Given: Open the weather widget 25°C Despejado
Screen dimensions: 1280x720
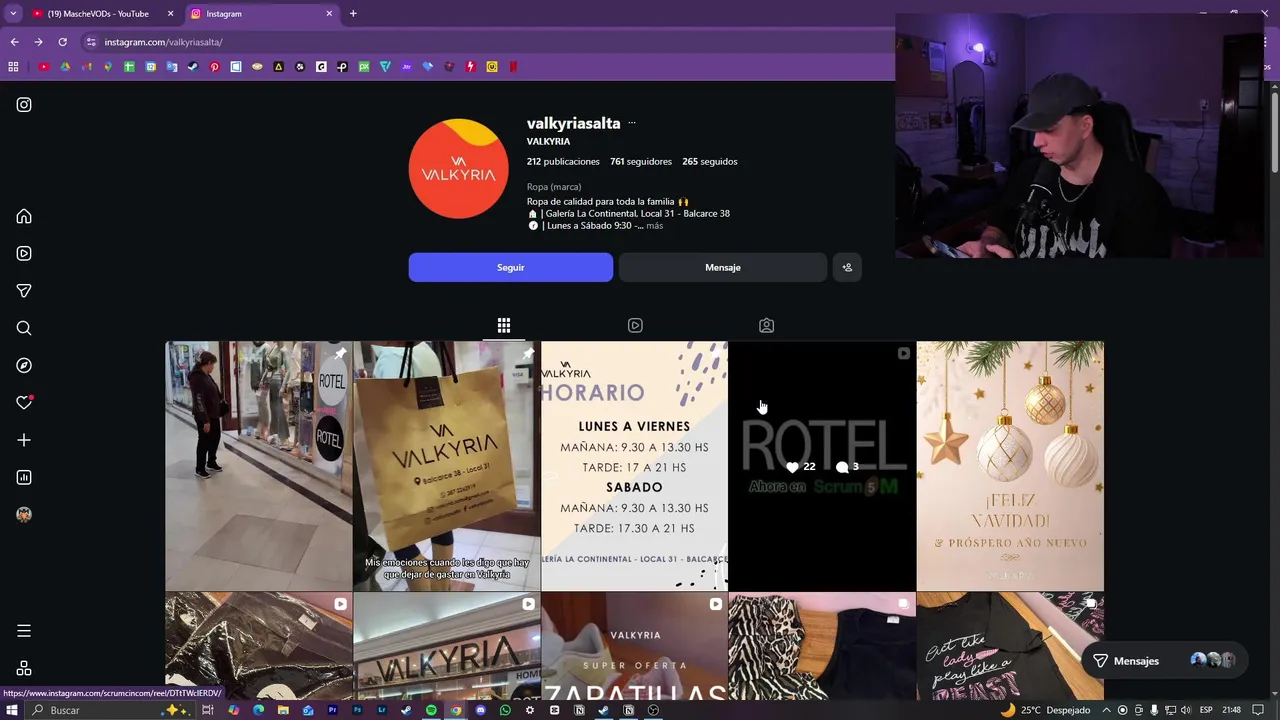Looking at the screenshot, I should click(1045, 710).
